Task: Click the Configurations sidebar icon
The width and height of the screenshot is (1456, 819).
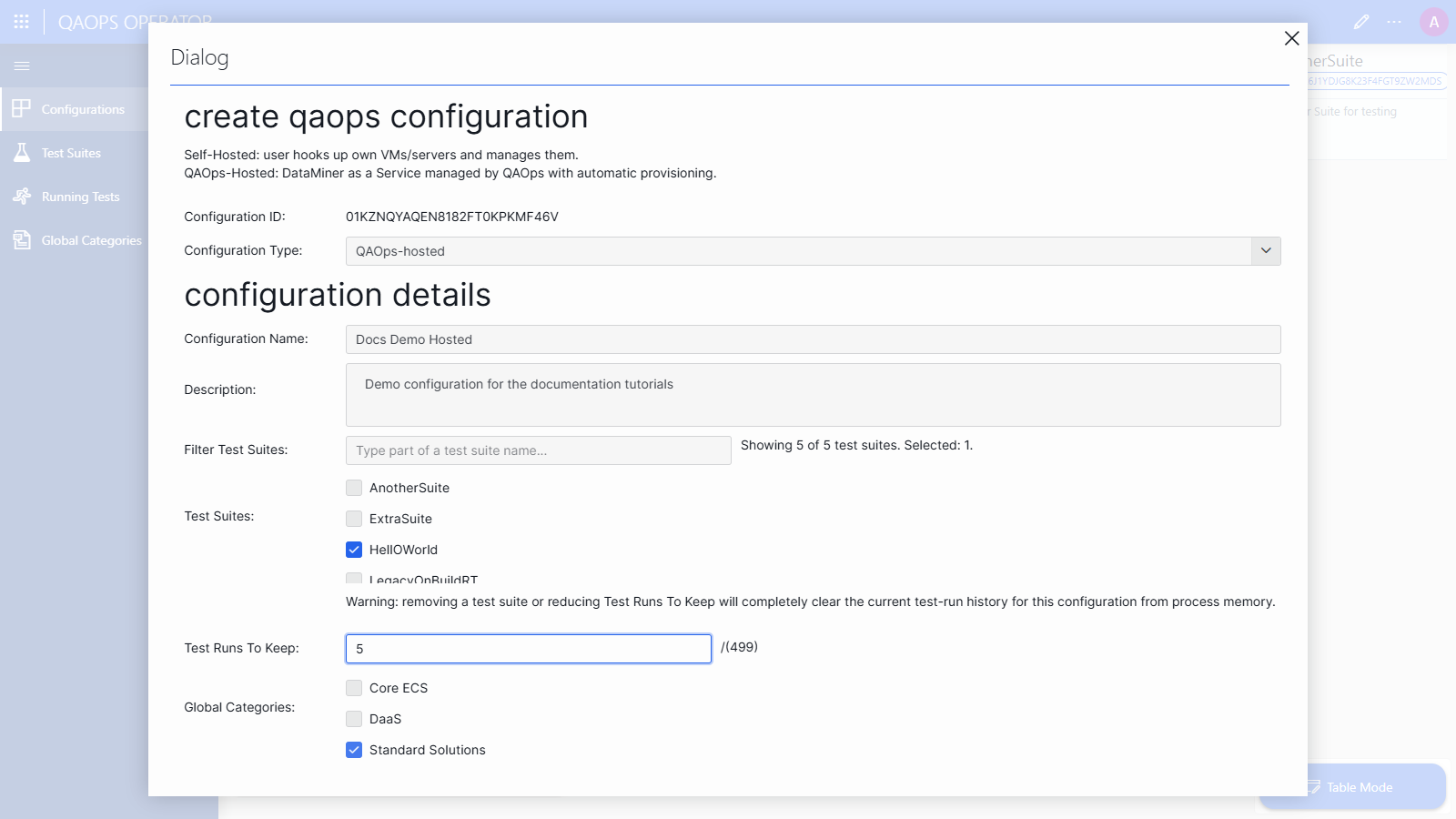Action: coord(22,109)
